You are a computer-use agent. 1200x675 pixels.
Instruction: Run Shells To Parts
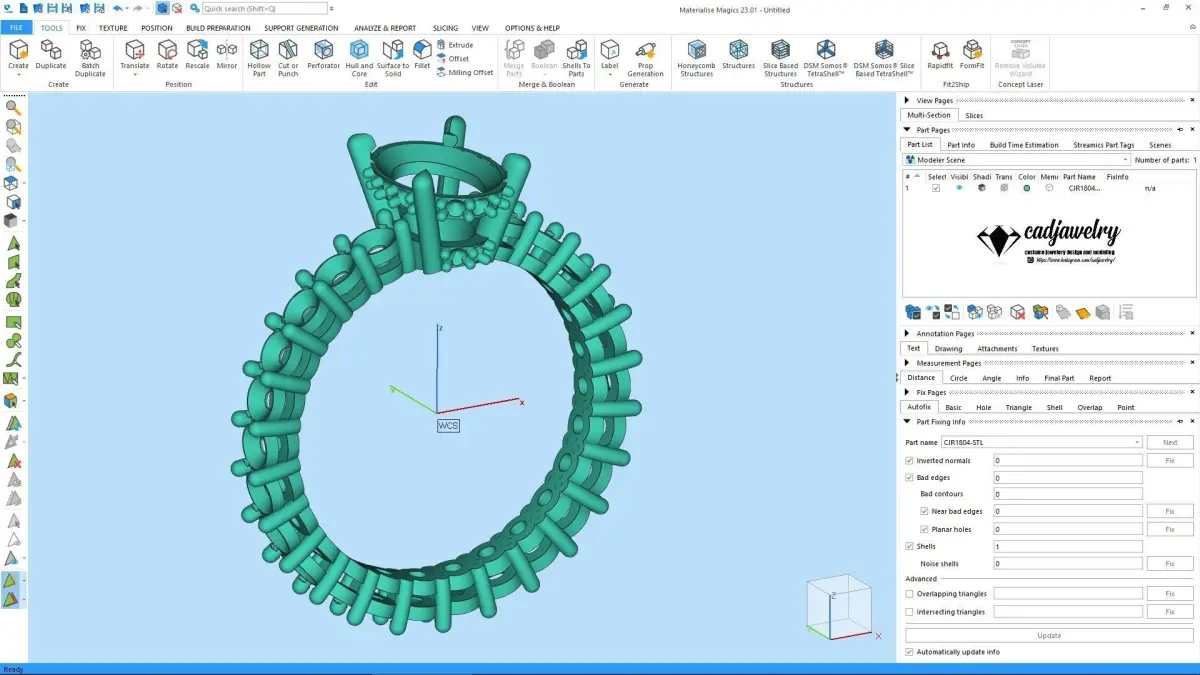576,58
